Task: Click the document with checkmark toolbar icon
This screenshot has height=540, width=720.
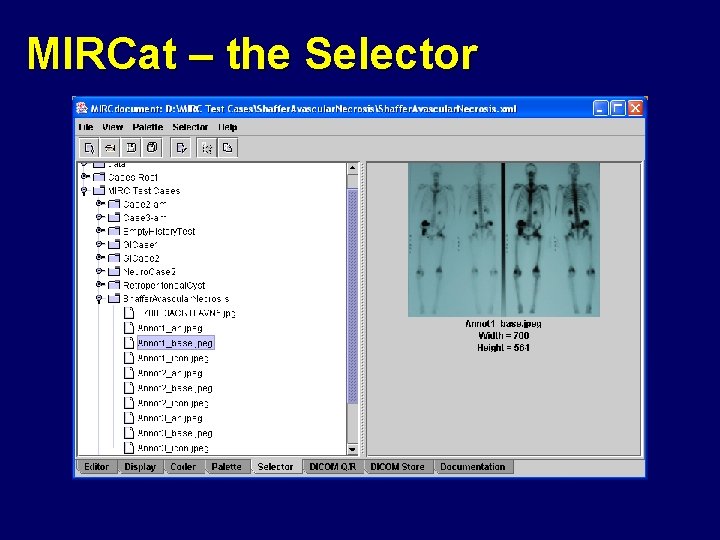Action: pyautogui.click(x=181, y=148)
